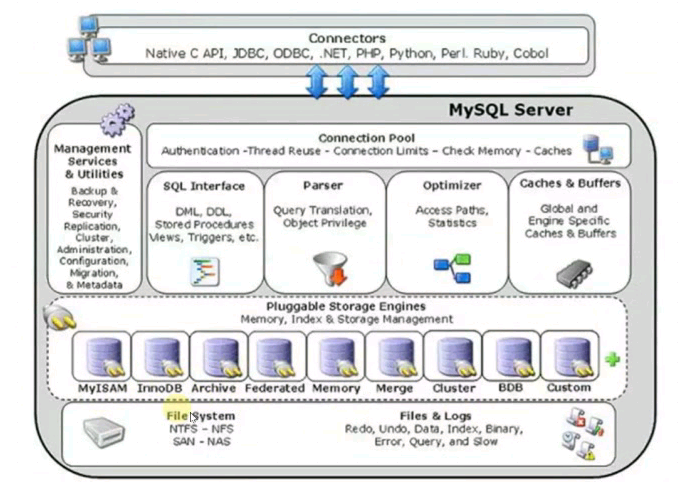Click the Custom label

569,387
